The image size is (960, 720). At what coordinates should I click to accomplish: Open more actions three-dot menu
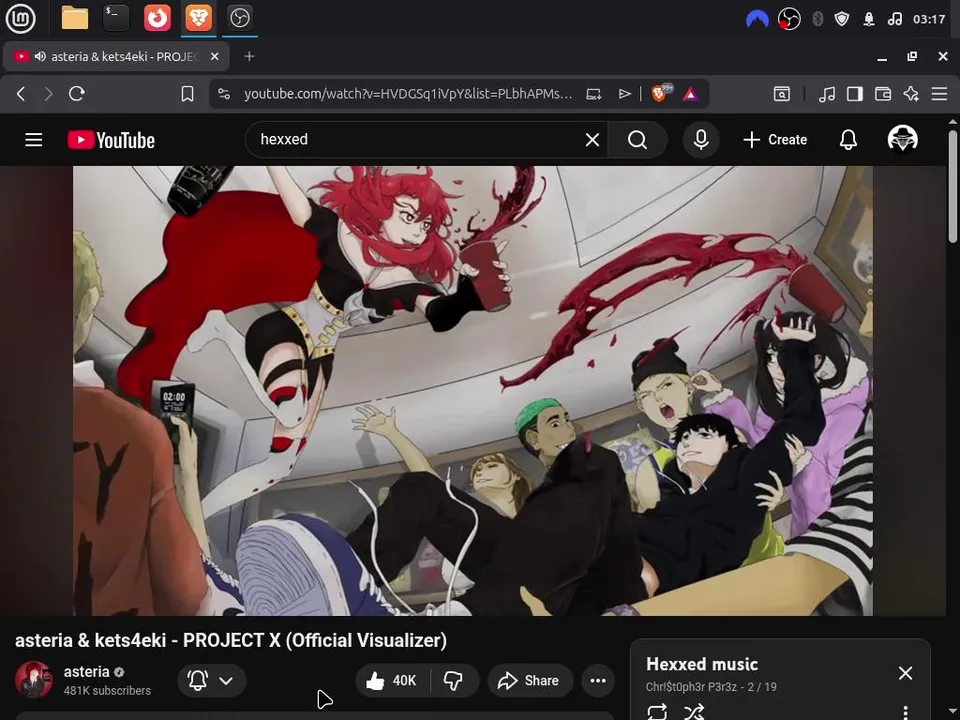[x=598, y=680]
